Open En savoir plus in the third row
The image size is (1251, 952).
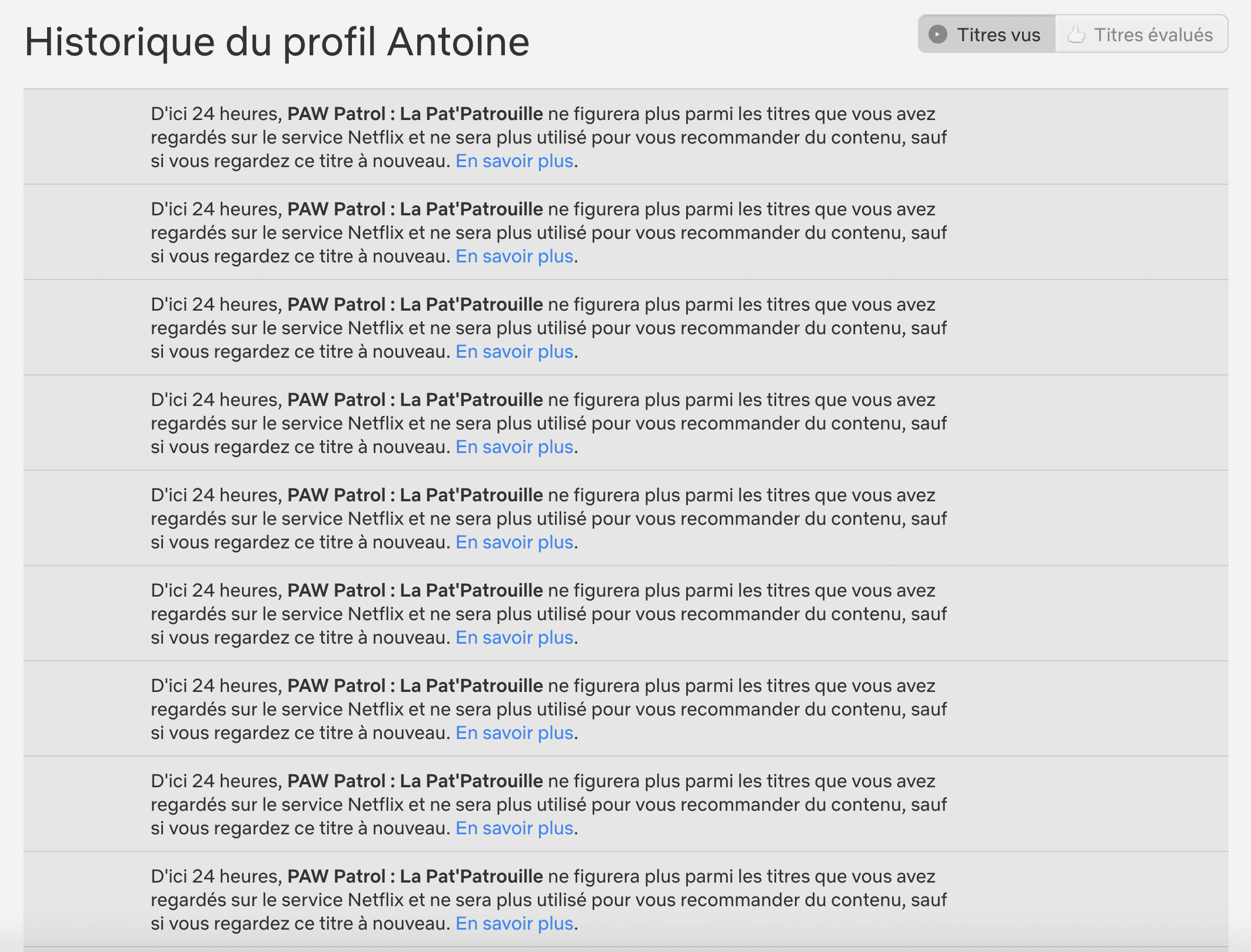pyautogui.click(x=514, y=351)
